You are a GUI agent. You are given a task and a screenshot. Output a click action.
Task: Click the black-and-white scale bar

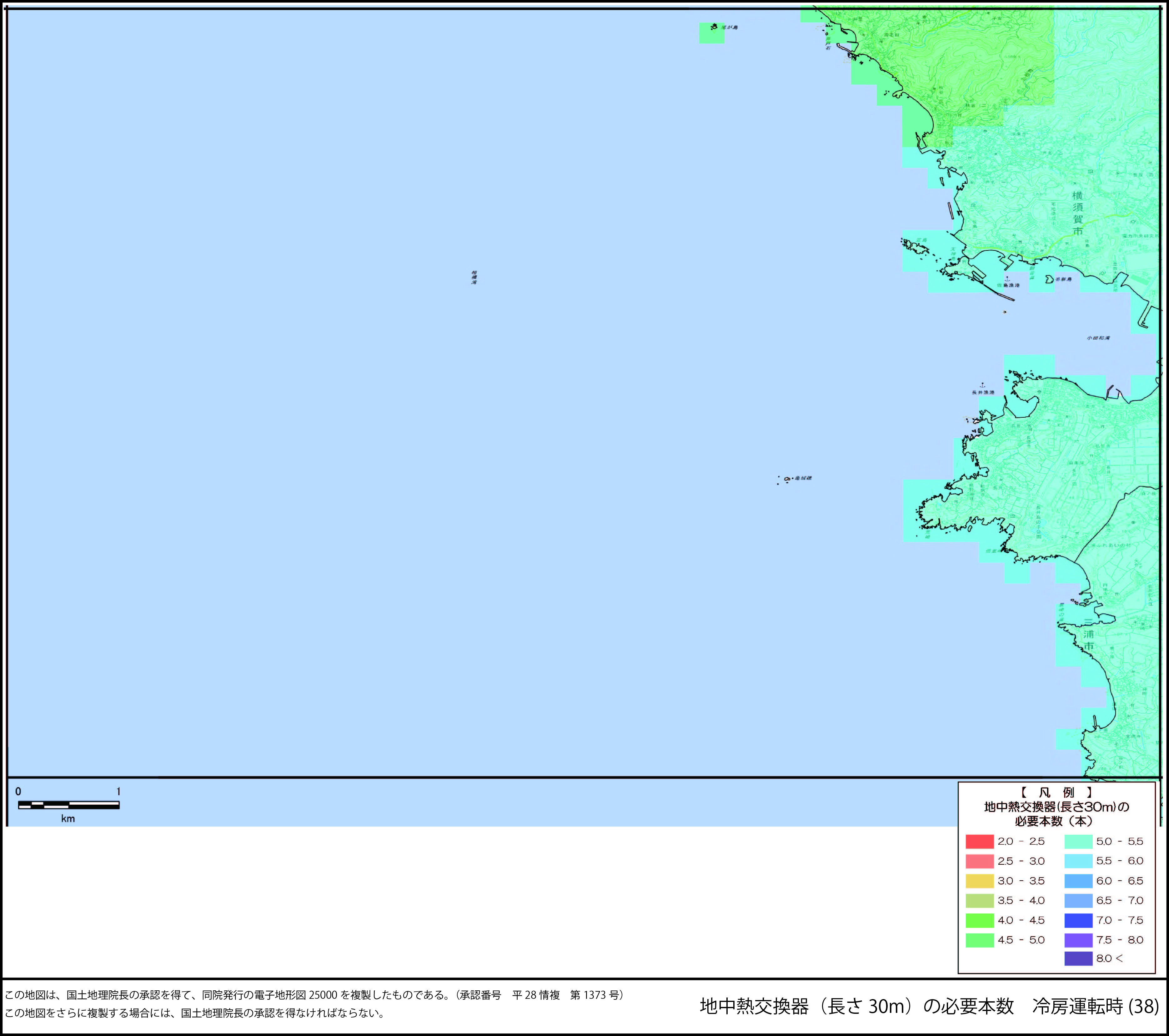(69, 805)
